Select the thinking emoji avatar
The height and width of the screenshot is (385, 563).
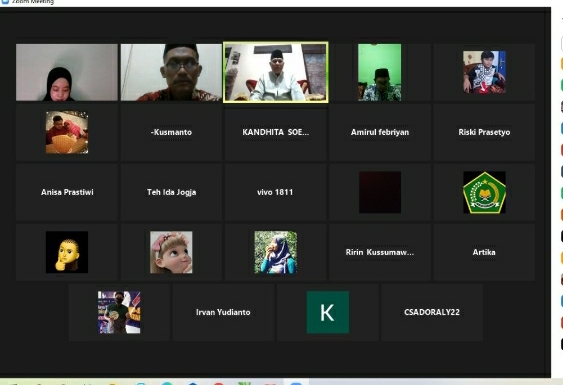(x=67, y=252)
